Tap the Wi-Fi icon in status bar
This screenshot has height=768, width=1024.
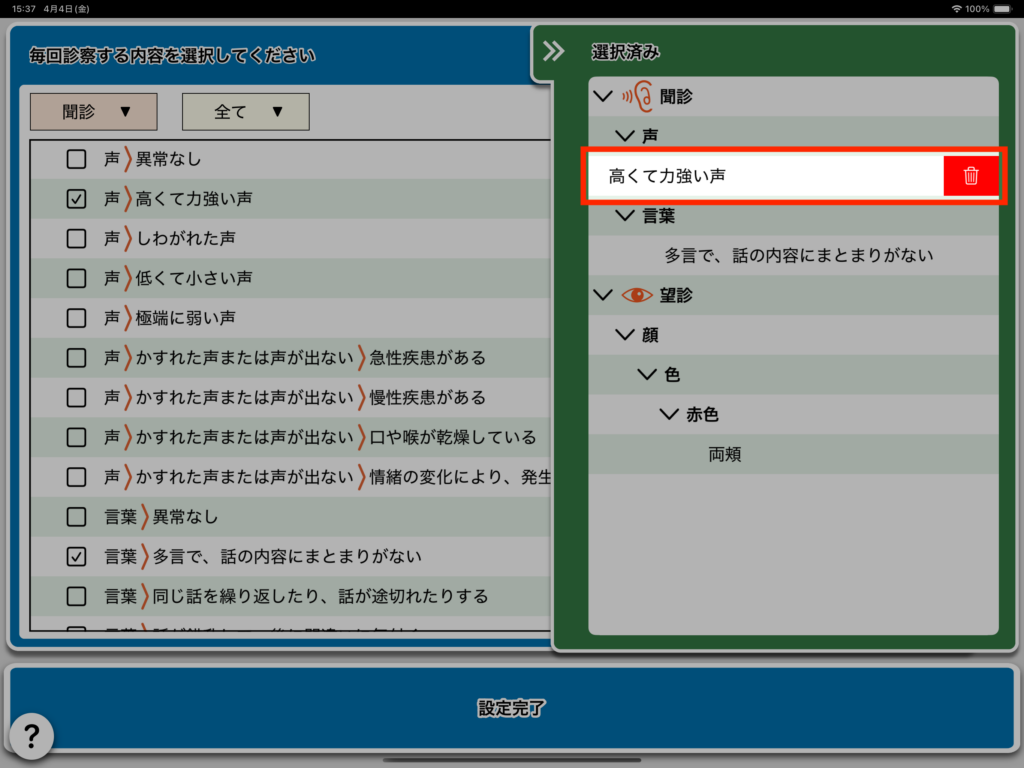pyautogui.click(x=956, y=8)
